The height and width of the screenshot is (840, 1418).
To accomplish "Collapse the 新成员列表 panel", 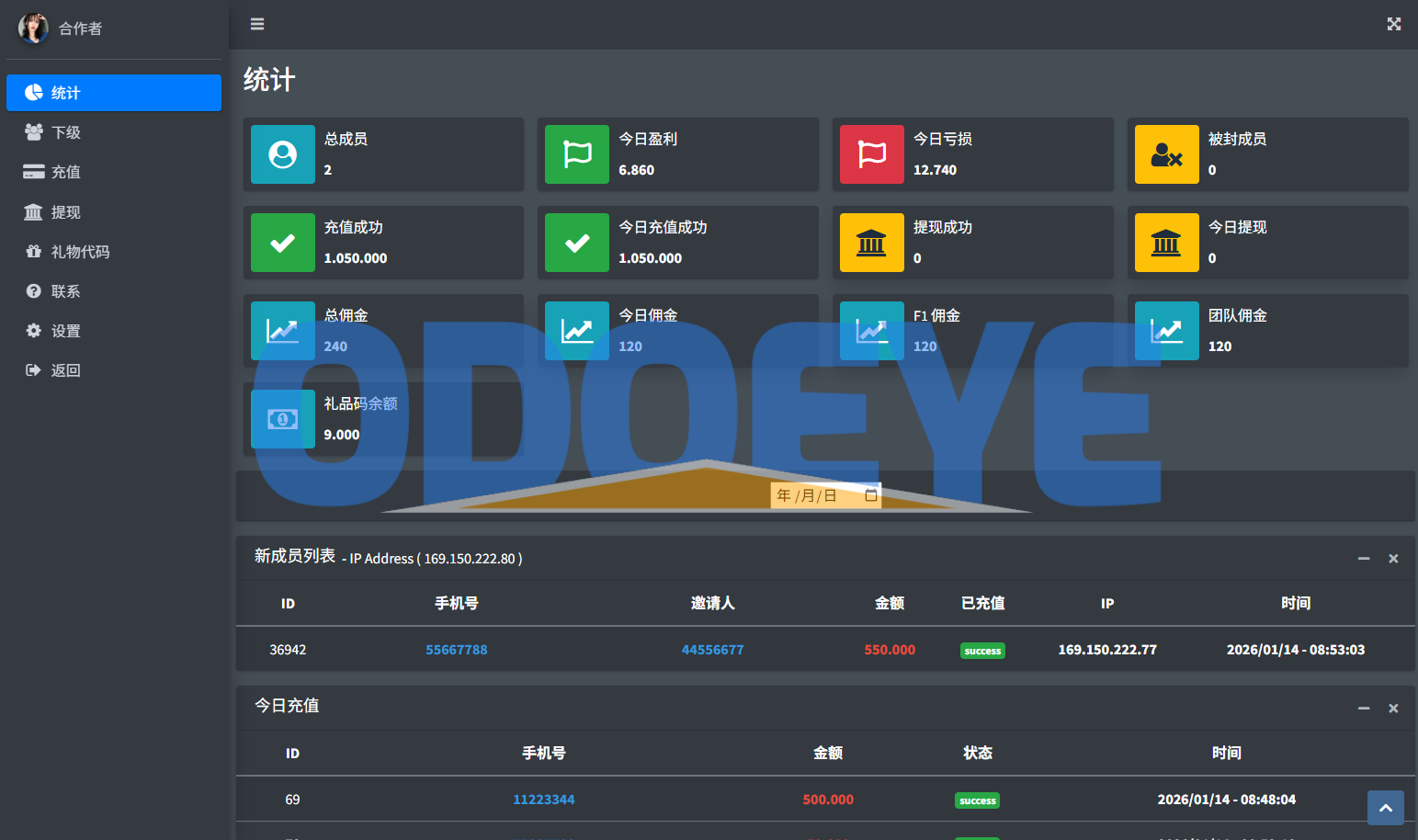I will coord(1364,559).
